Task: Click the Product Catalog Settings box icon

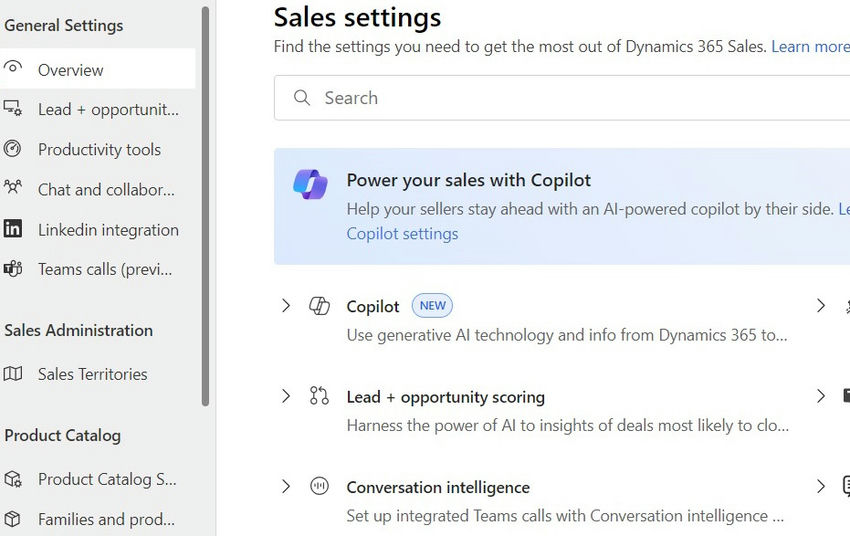Action: click(x=12, y=479)
